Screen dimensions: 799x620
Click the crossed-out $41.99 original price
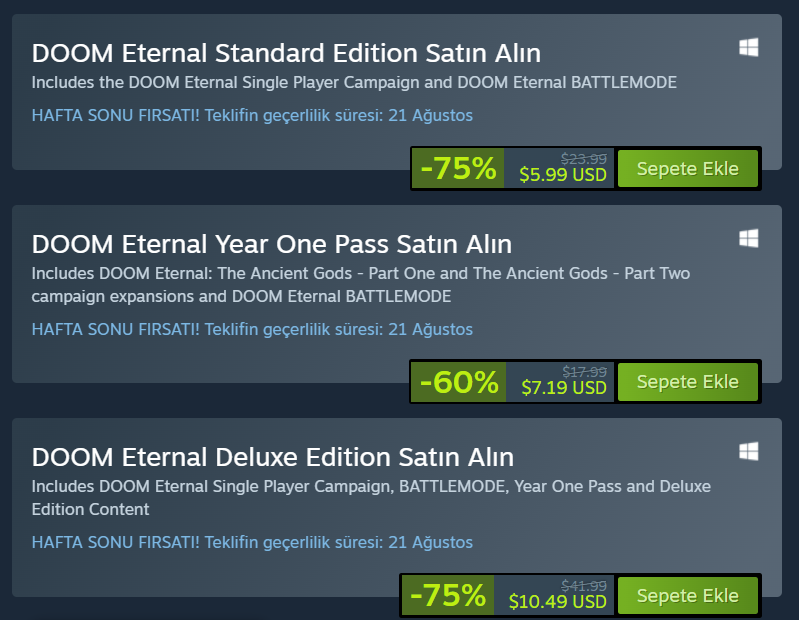[584, 585]
